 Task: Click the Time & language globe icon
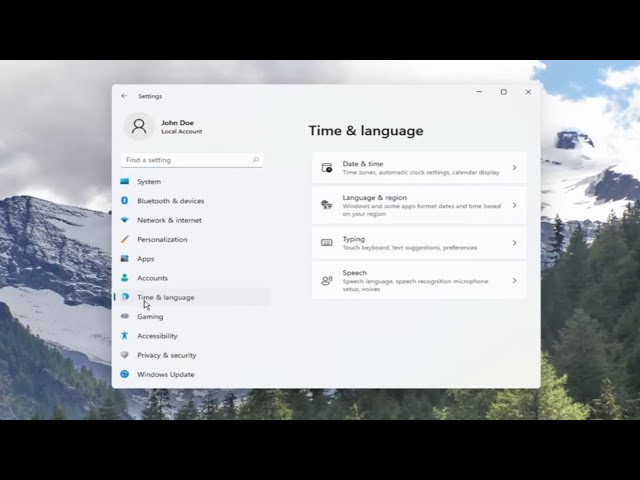coord(125,297)
